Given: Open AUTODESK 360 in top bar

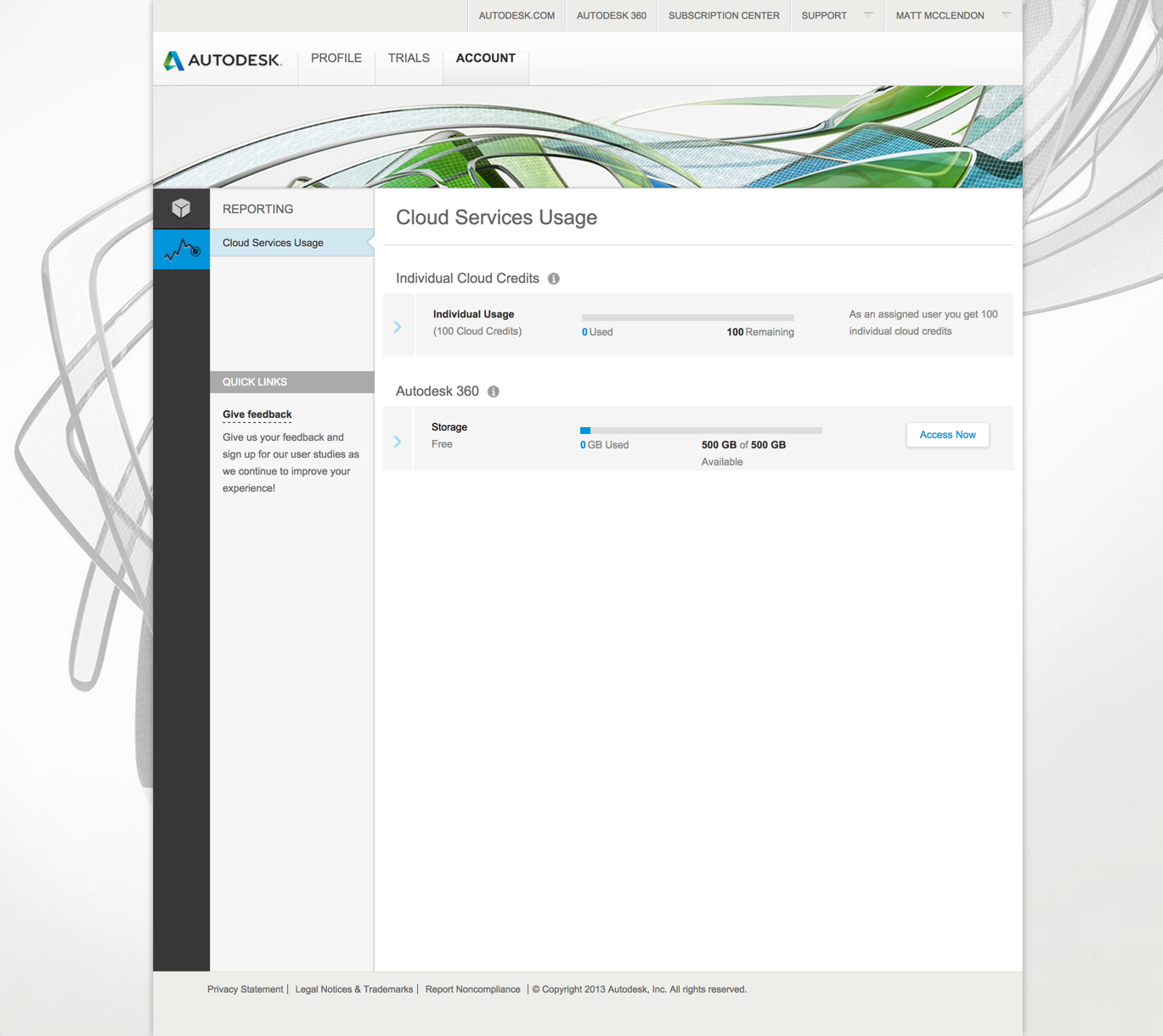Looking at the screenshot, I should 612,15.
